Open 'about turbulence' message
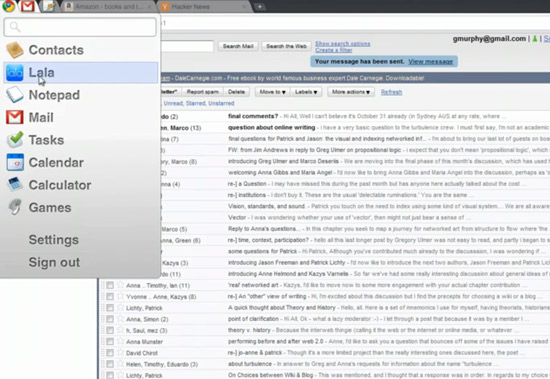550x379 pixels. [250, 364]
